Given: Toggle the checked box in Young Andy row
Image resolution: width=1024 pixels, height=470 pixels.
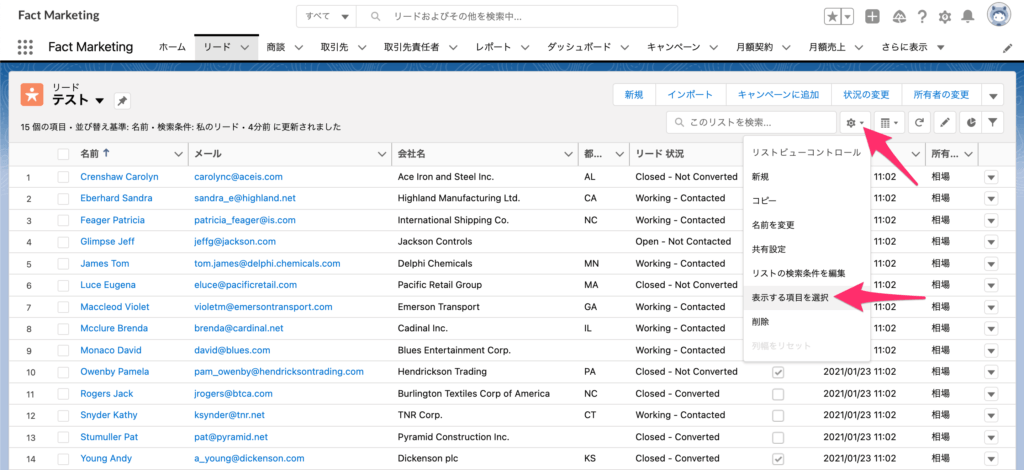Looking at the screenshot, I should tap(778, 458).
